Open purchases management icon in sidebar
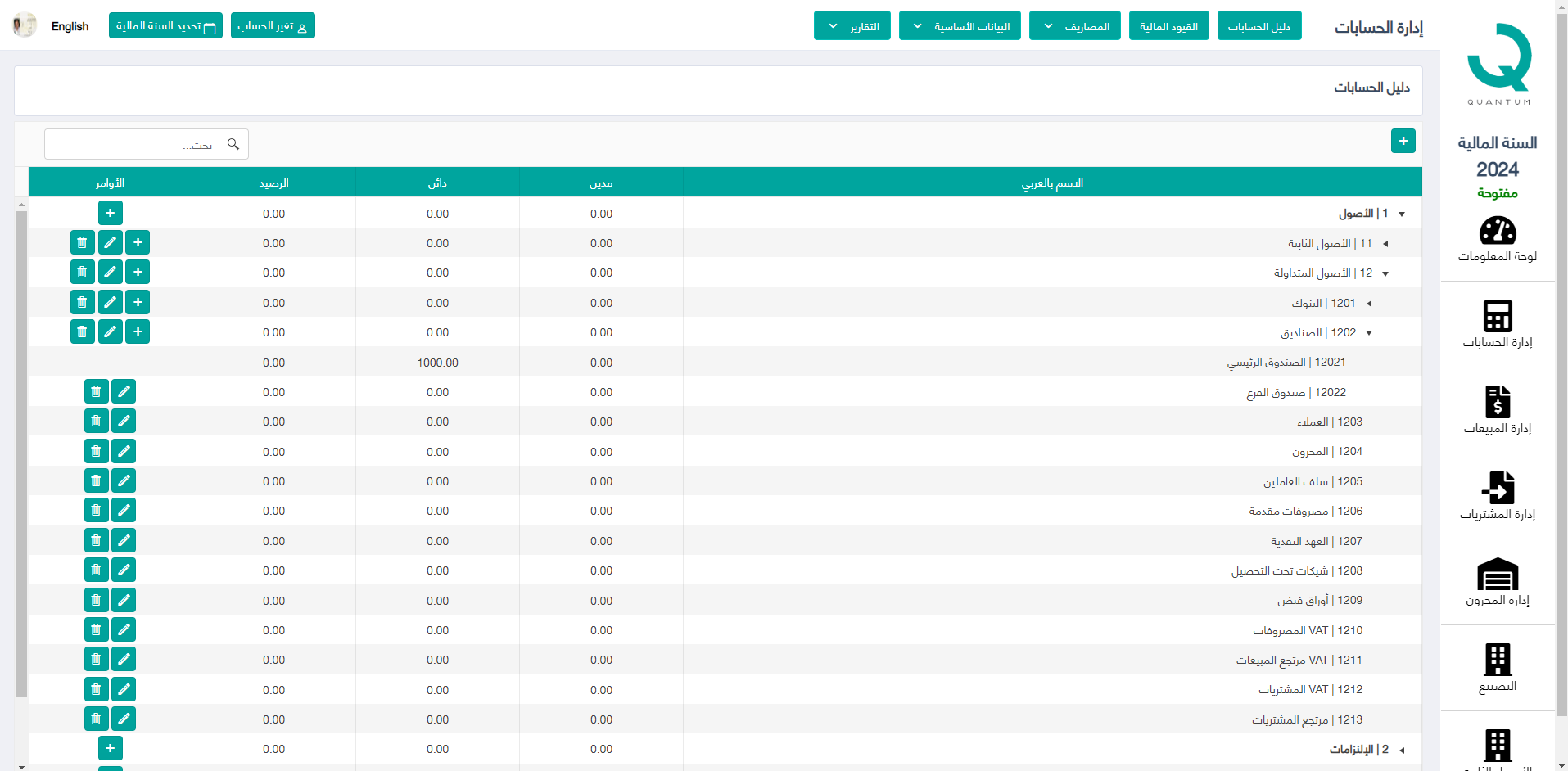 tap(1497, 488)
